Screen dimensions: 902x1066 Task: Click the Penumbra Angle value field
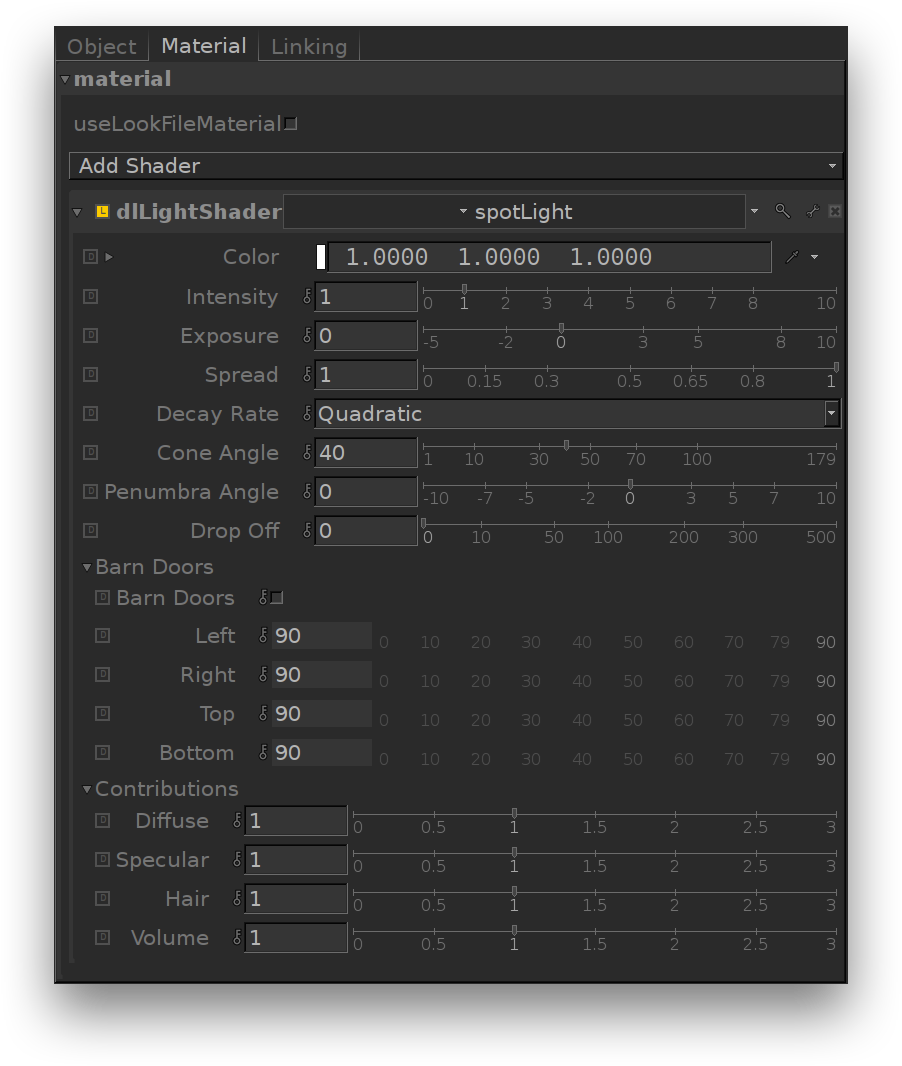(x=366, y=492)
